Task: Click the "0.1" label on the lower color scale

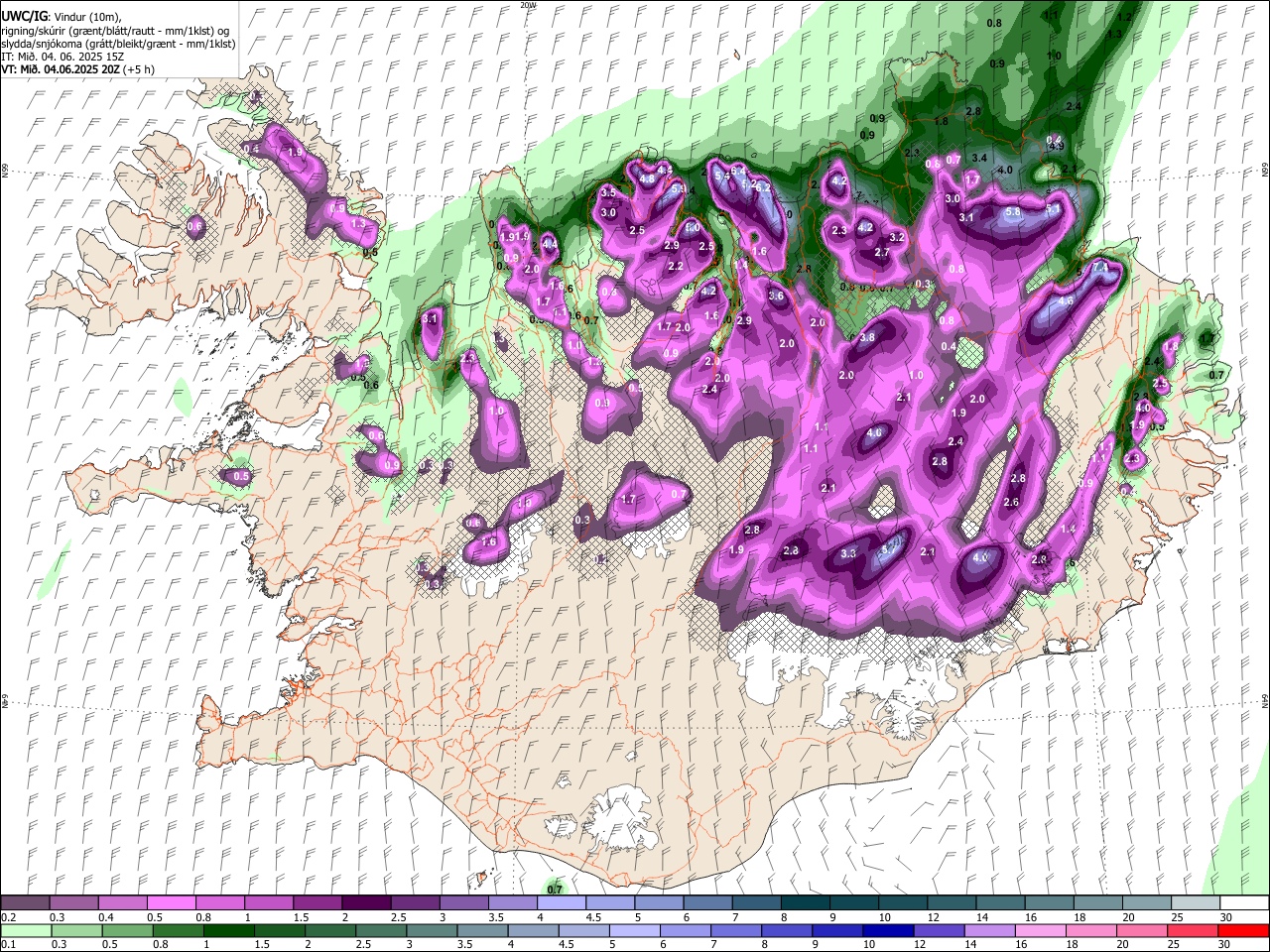Action: [x=8, y=945]
